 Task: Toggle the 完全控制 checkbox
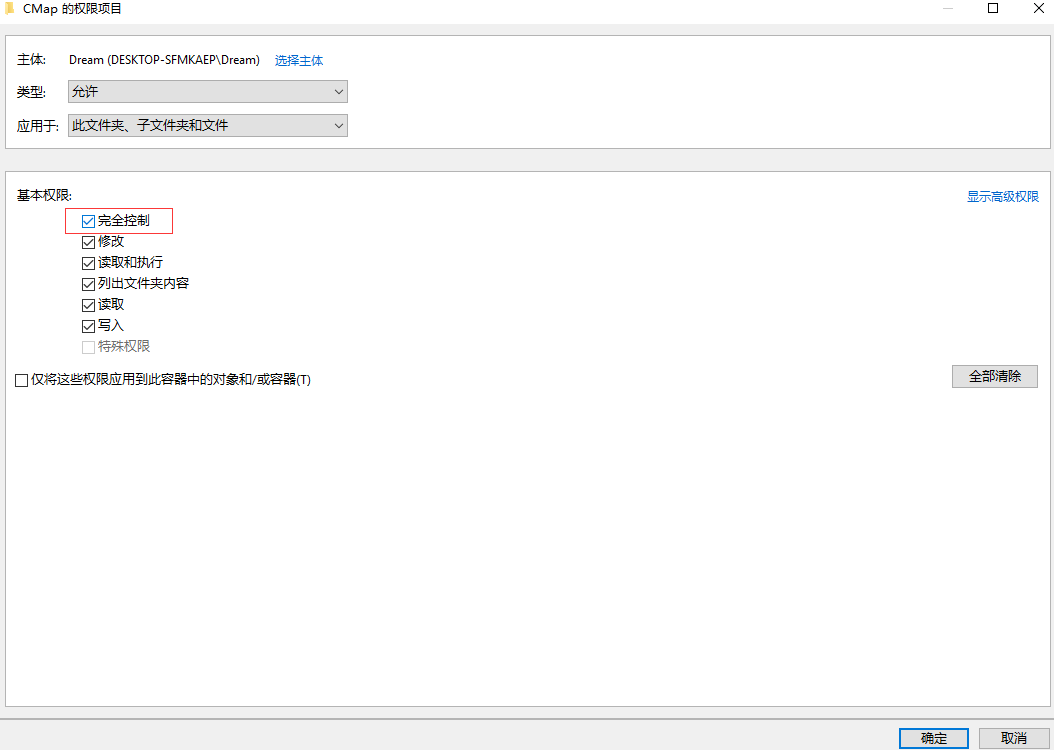(88, 221)
